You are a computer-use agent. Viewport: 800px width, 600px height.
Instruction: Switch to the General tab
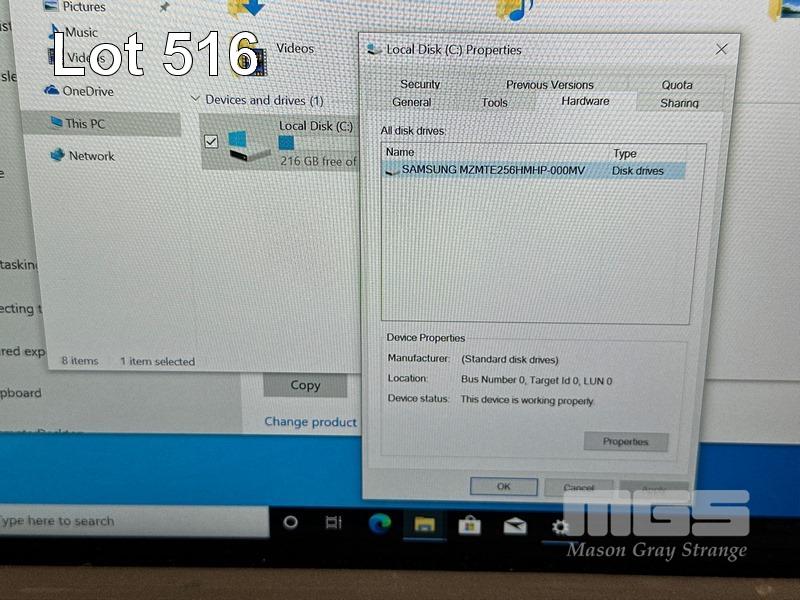(412, 102)
